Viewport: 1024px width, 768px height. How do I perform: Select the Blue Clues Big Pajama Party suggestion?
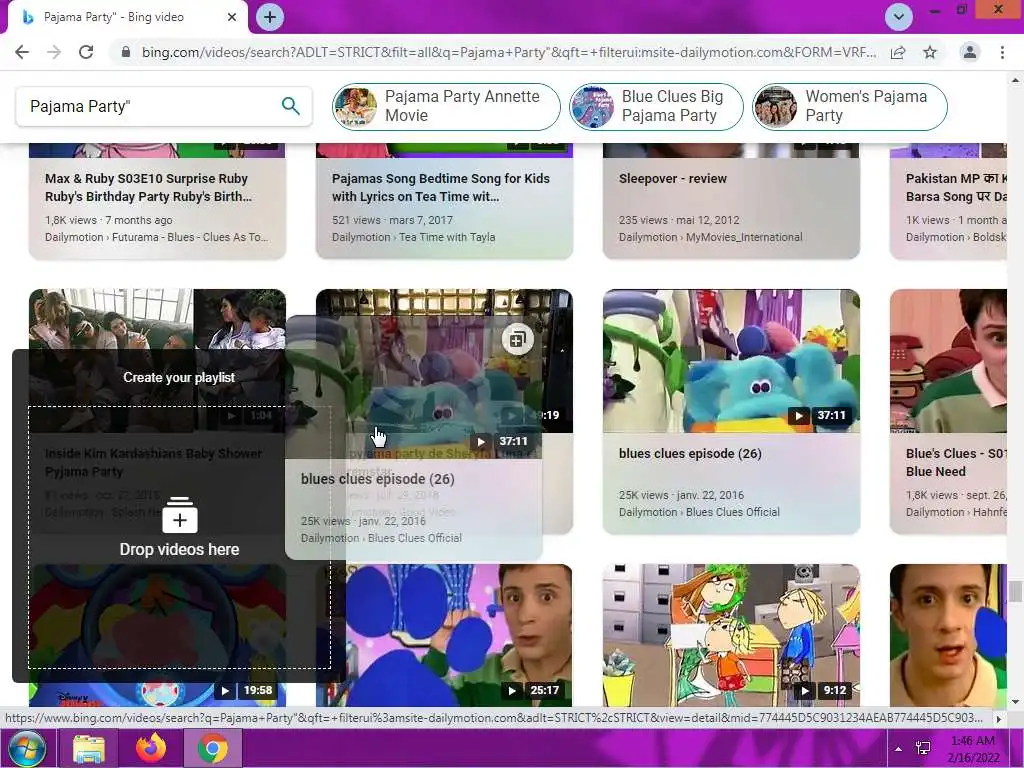pyautogui.click(x=656, y=106)
